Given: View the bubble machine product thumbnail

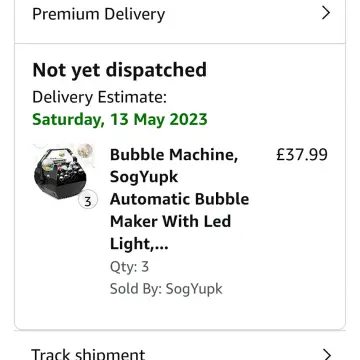Looking at the screenshot, I should [x=63, y=172].
